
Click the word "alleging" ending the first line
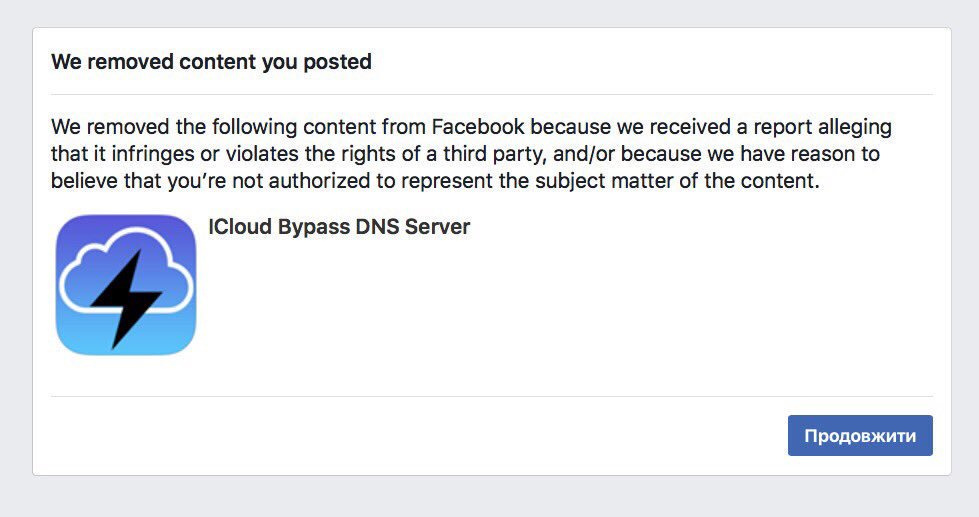[851, 128]
